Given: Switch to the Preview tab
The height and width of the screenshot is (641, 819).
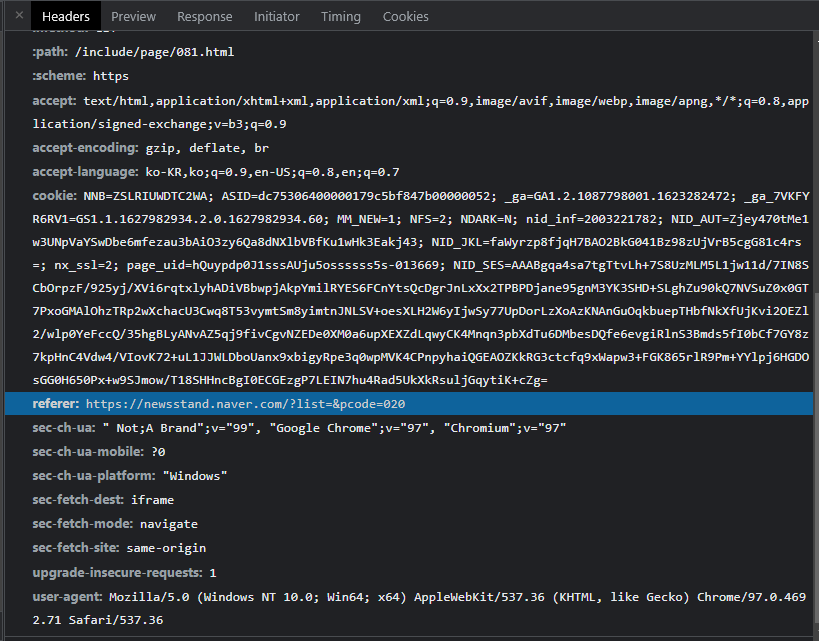Looking at the screenshot, I should click(x=133, y=15).
